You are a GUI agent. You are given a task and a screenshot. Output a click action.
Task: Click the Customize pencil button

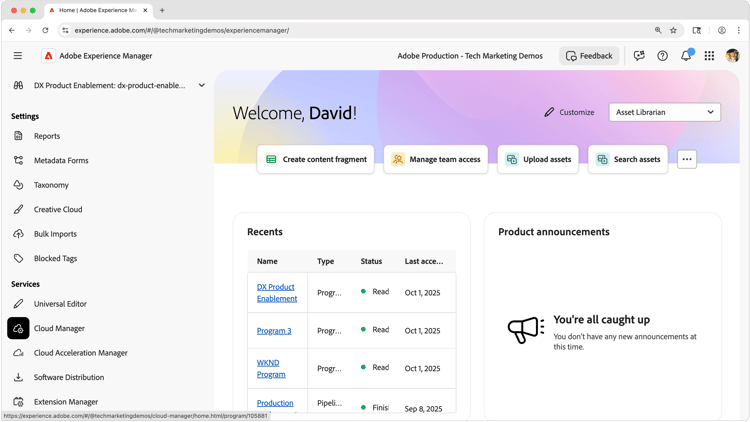tap(569, 112)
